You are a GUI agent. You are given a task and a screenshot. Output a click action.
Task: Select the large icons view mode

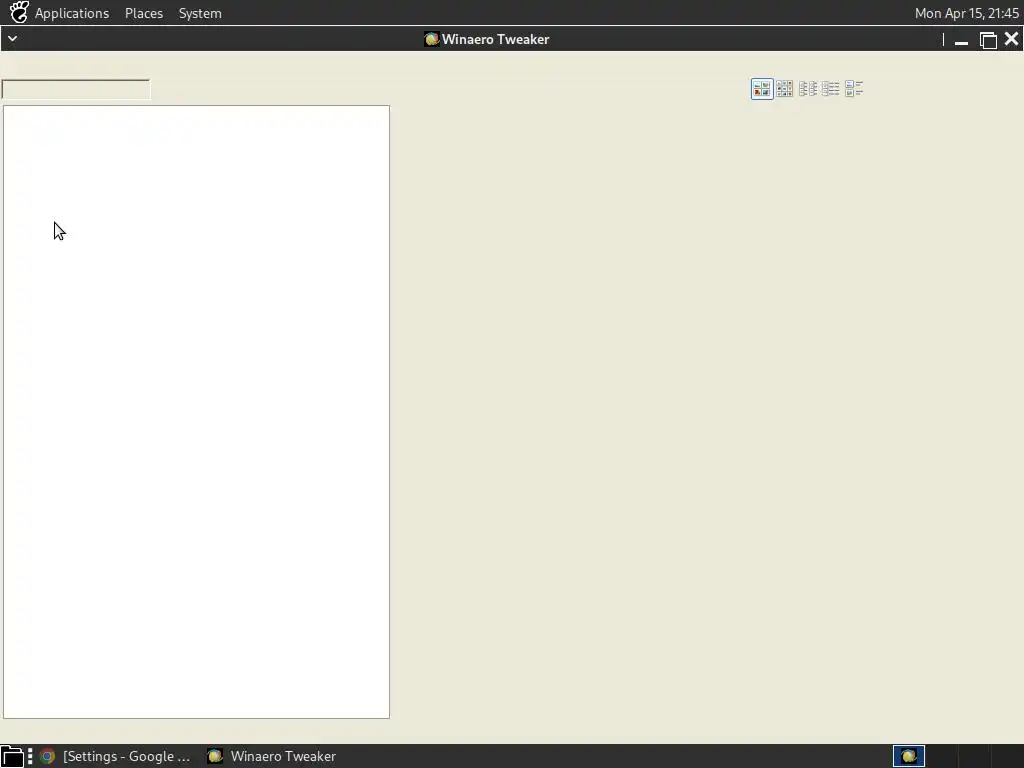pos(761,89)
